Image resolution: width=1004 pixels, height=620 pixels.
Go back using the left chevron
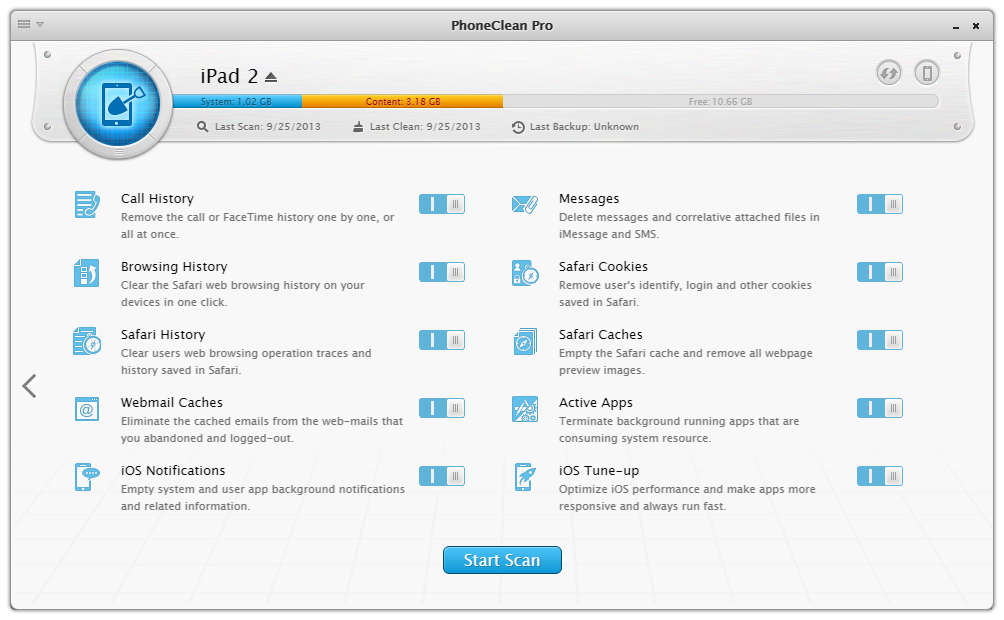pos(29,386)
